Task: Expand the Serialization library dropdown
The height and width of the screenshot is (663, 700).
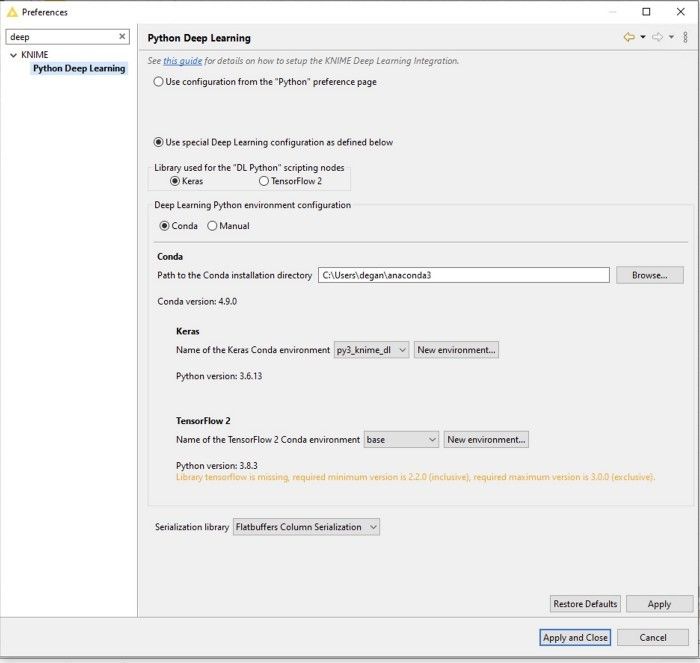Action: pyautogui.click(x=306, y=526)
